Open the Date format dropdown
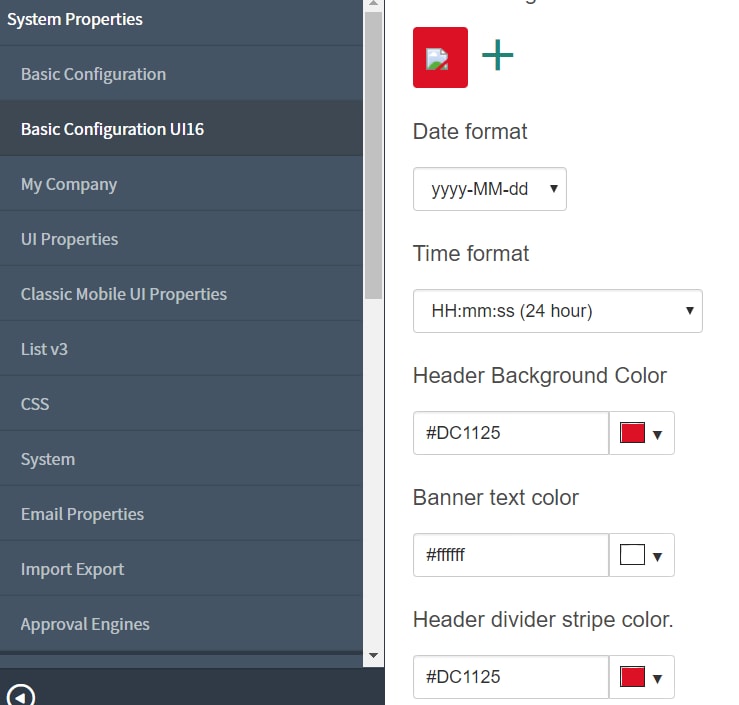 pos(490,189)
